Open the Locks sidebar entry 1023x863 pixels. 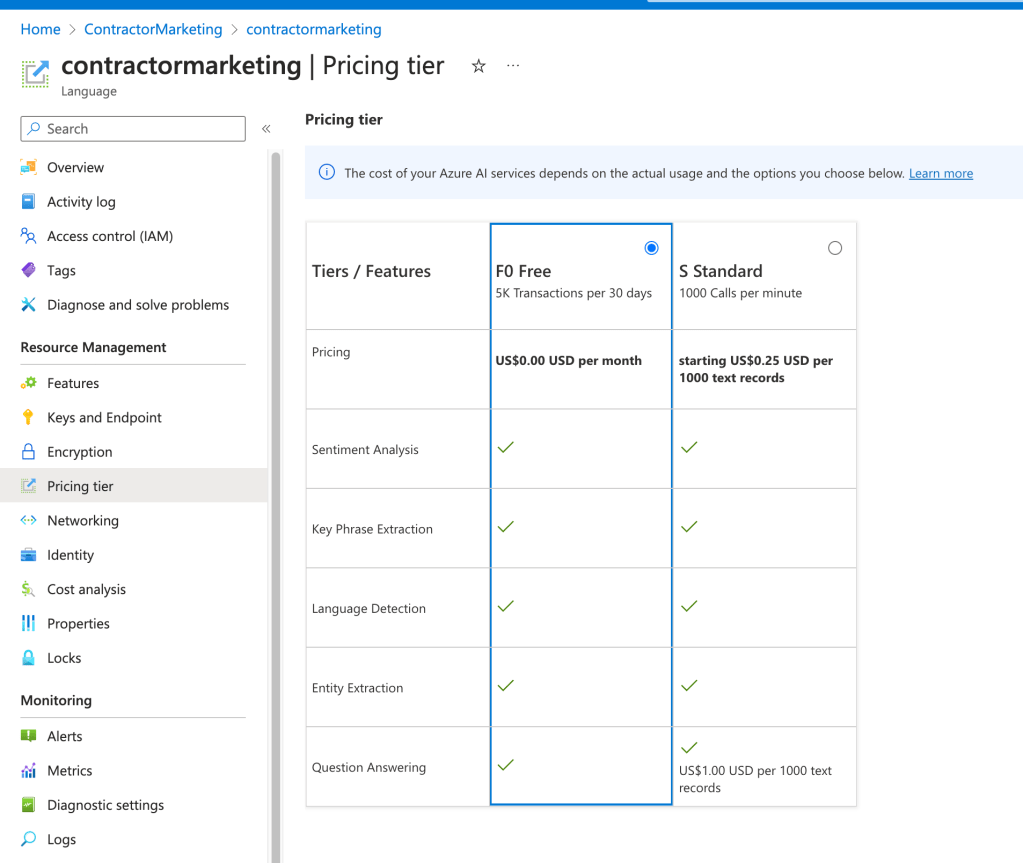64,658
